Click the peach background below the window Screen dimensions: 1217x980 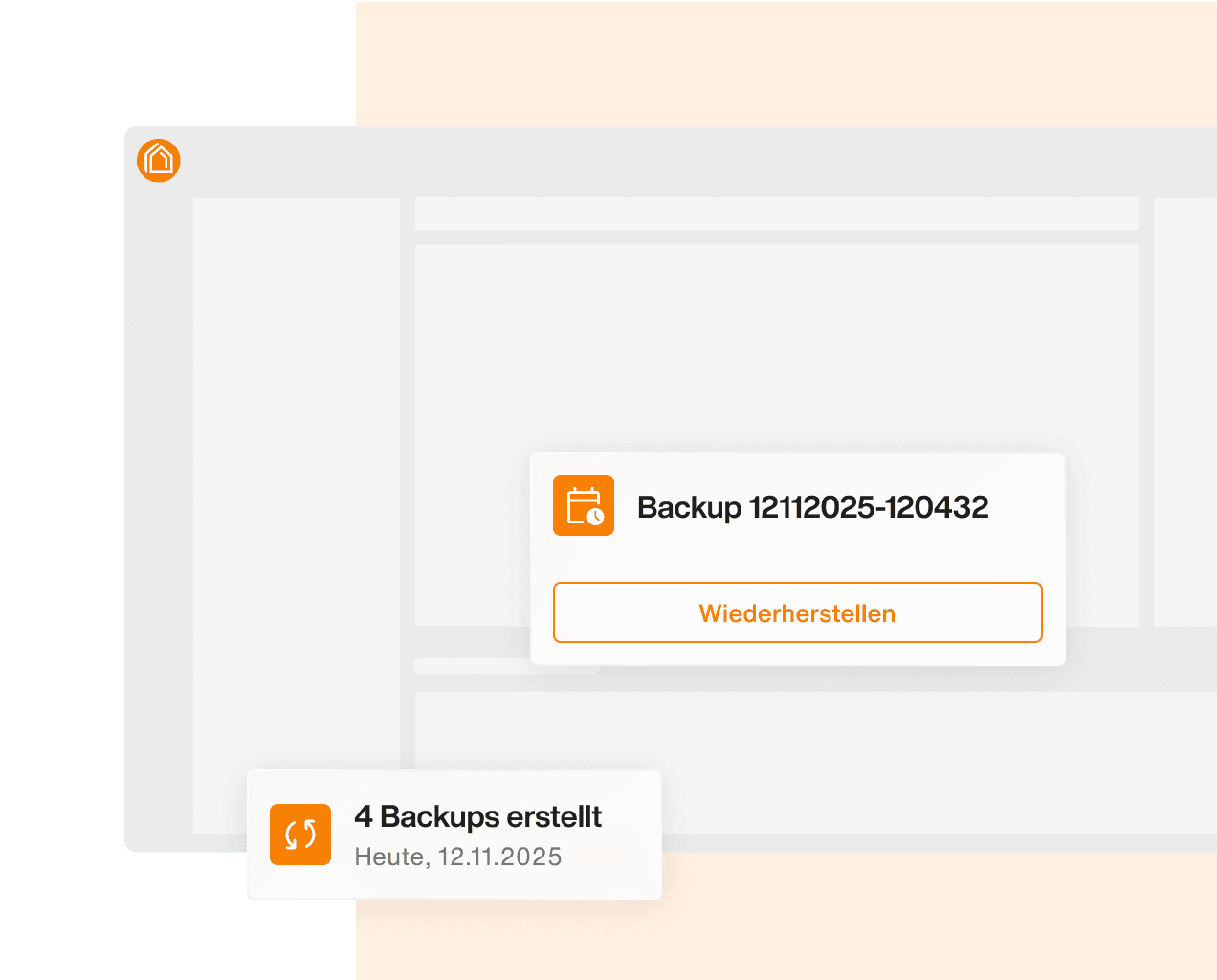coord(938,916)
